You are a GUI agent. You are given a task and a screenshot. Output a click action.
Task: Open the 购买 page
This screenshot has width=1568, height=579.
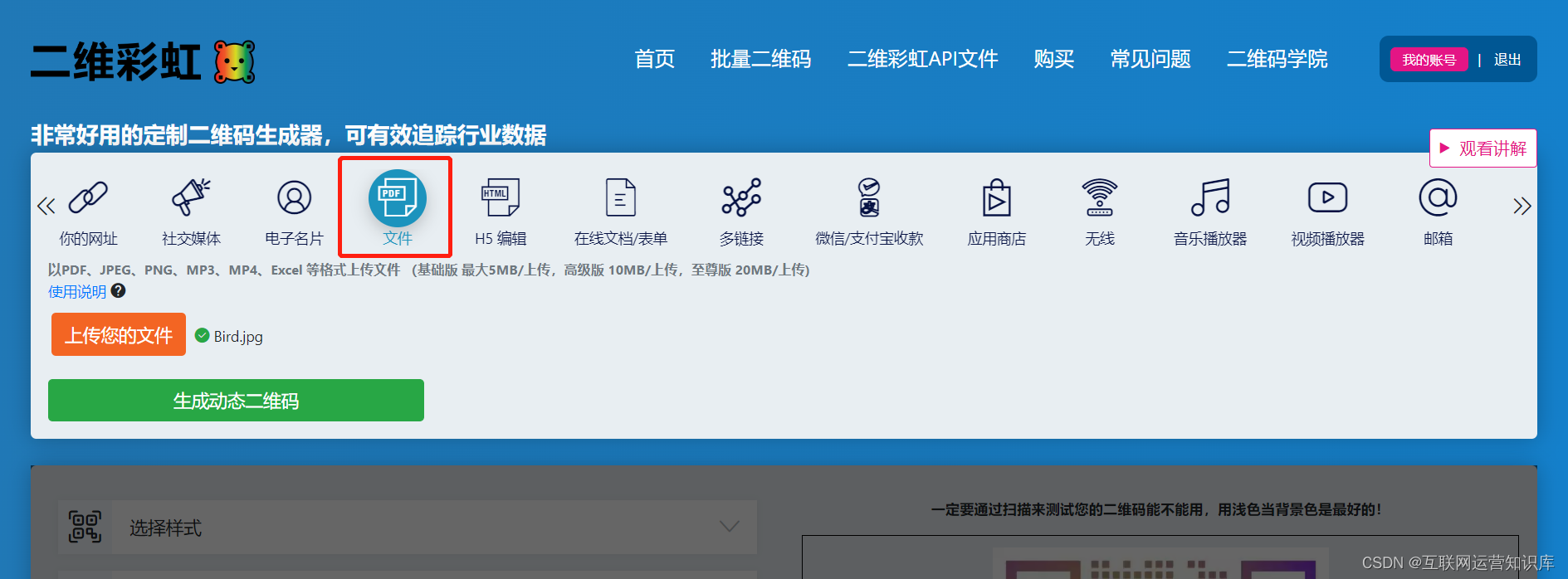point(1054,59)
